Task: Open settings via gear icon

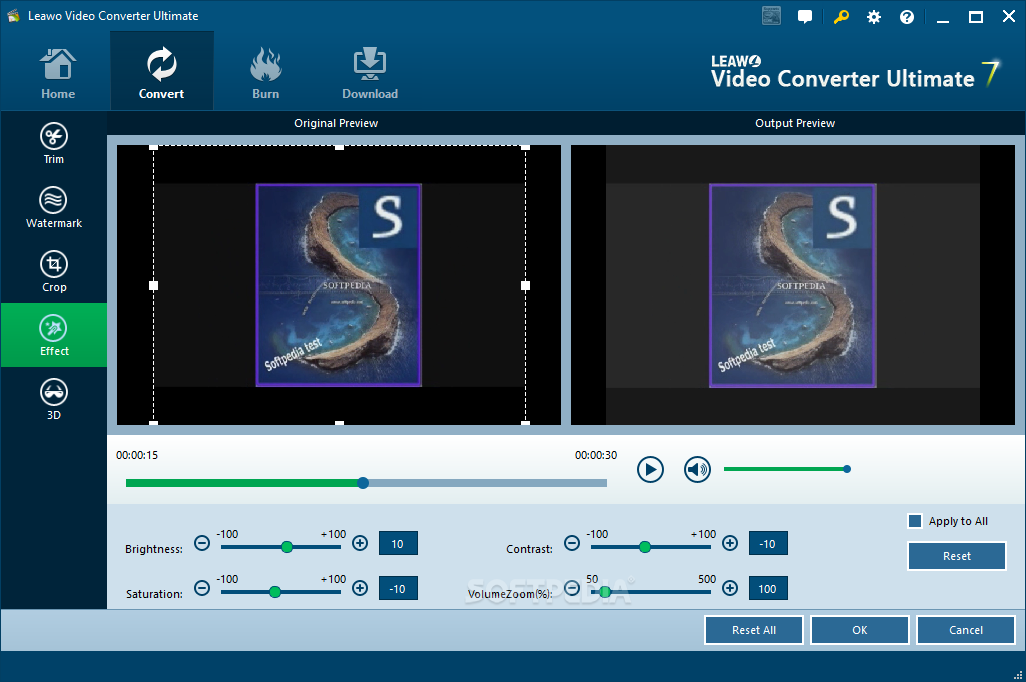Action: tap(874, 17)
